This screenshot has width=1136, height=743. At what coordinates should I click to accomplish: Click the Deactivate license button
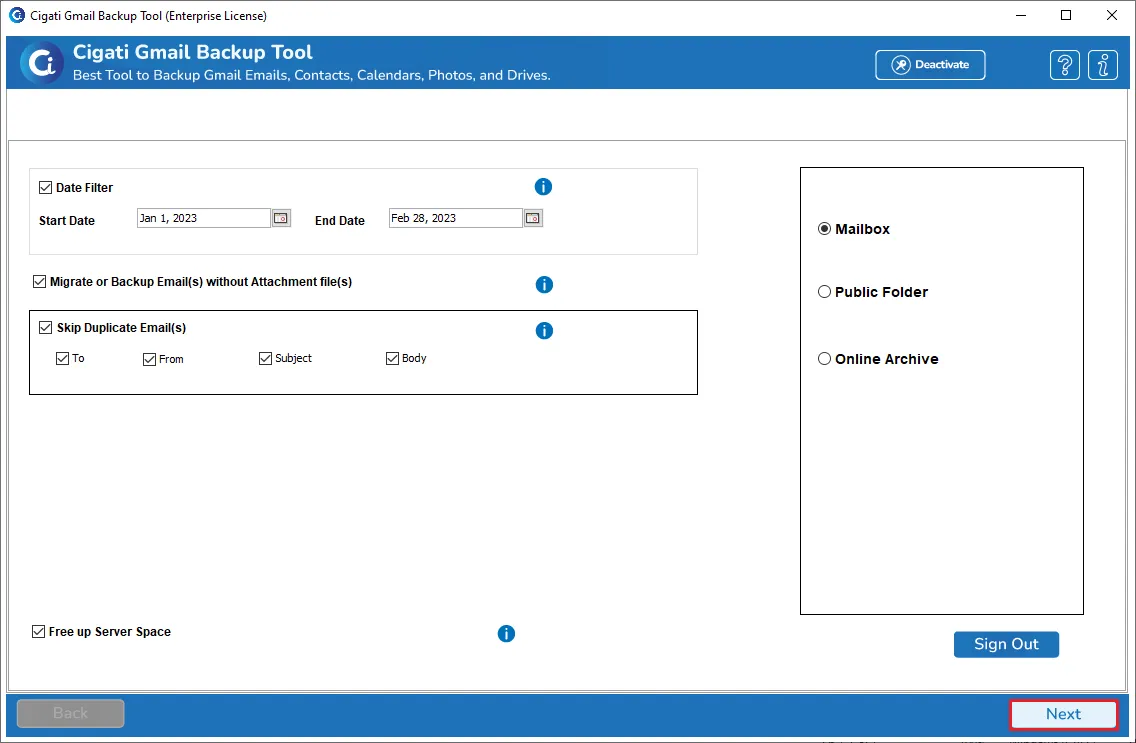pyautogui.click(x=930, y=65)
